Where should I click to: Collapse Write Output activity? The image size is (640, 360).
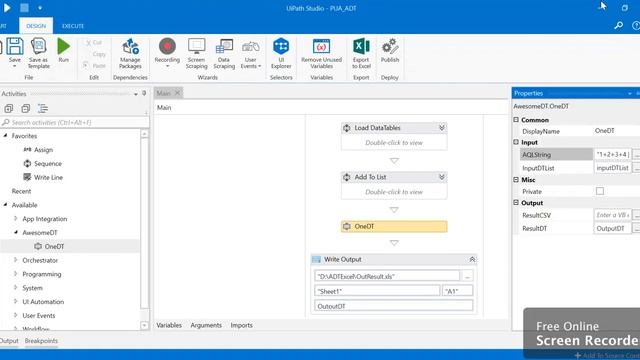472,259
